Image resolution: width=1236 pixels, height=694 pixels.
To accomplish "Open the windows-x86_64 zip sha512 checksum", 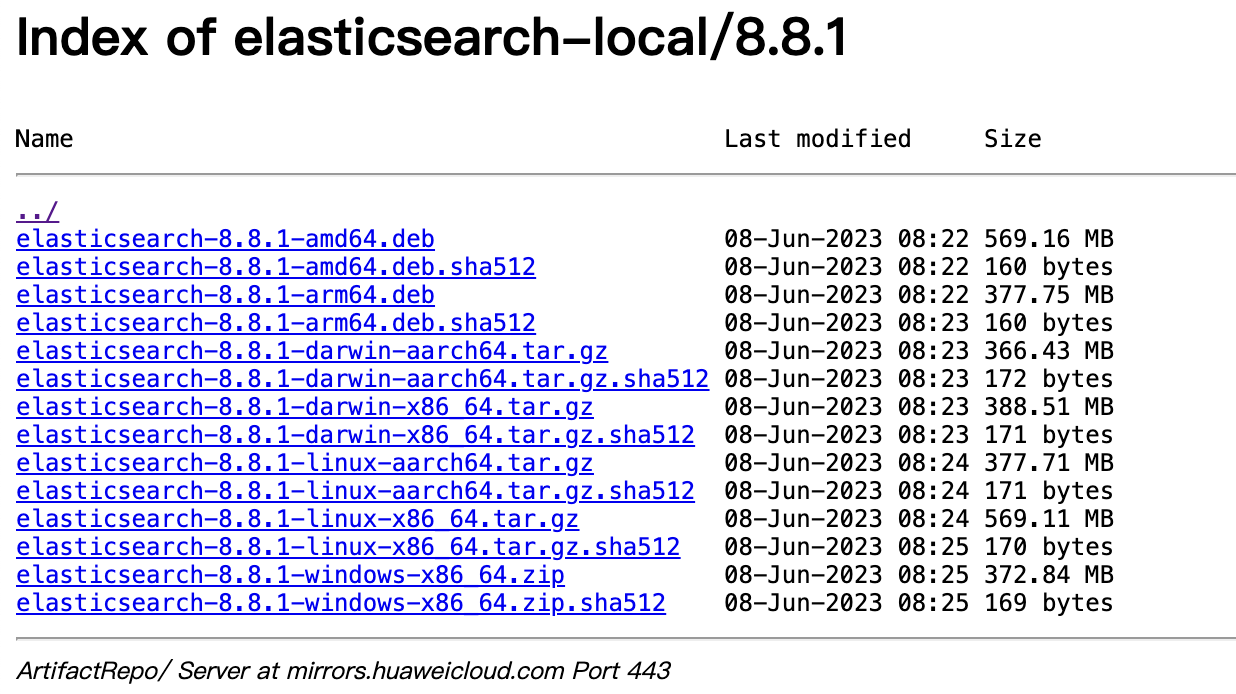I will pos(339,603).
